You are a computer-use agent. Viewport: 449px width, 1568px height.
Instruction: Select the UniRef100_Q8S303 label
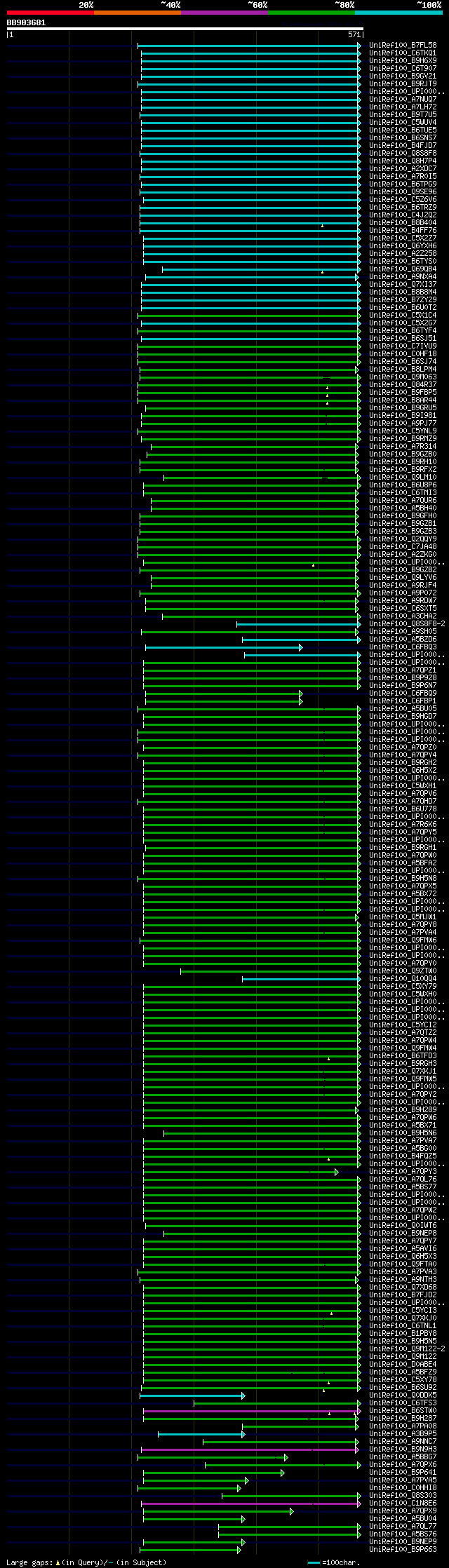[403, 1496]
